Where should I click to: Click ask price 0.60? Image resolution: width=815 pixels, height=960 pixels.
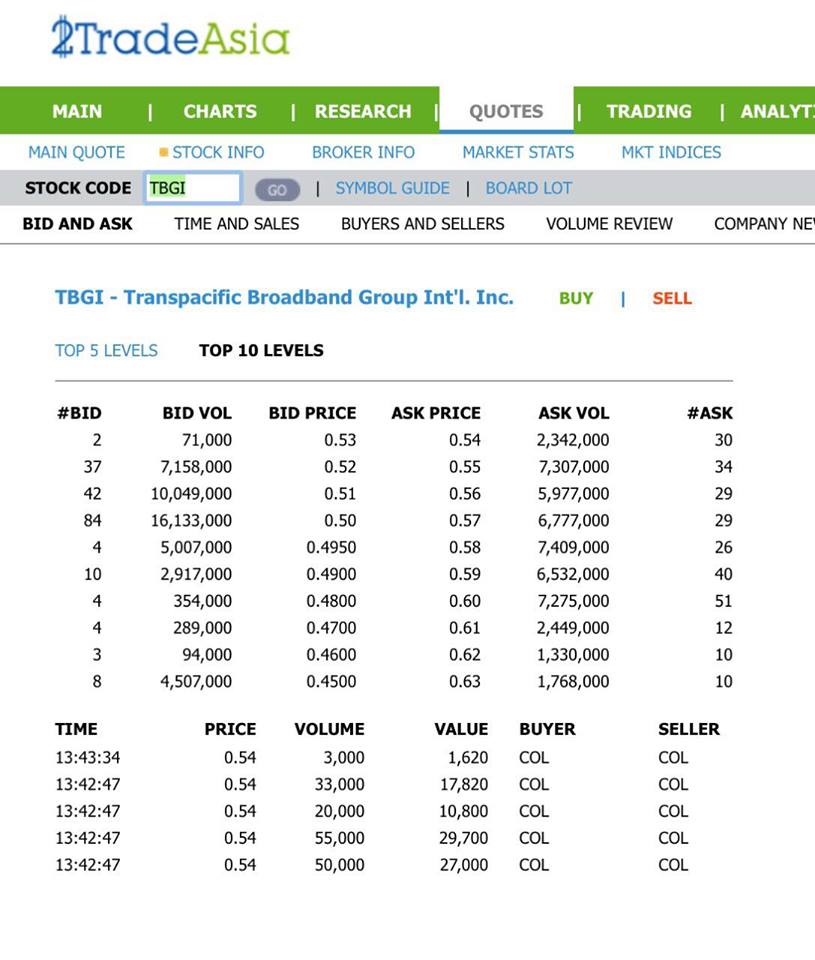(x=465, y=601)
